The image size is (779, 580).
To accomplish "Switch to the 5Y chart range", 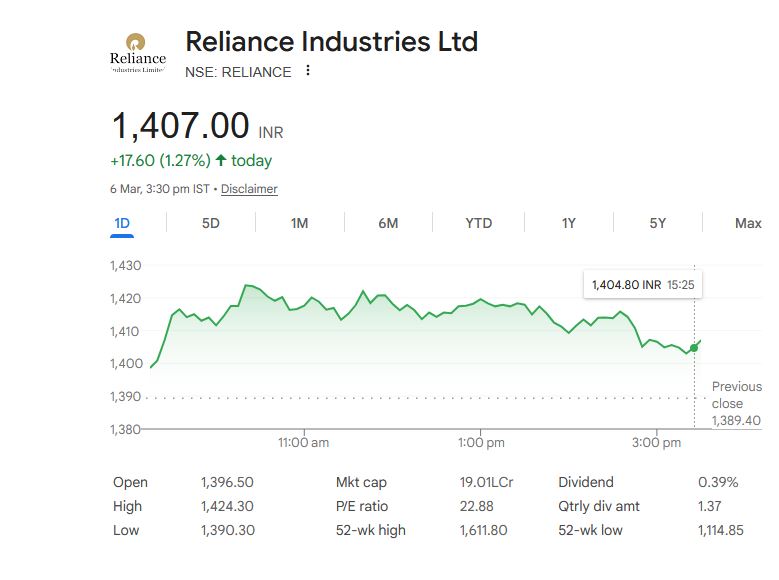I will [657, 223].
